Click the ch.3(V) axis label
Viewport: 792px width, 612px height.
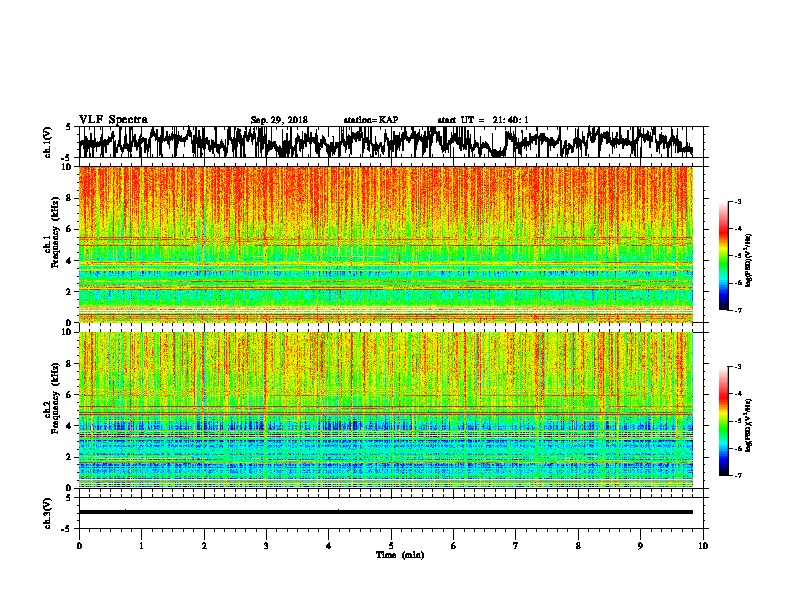pyautogui.click(x=48, y=513)
